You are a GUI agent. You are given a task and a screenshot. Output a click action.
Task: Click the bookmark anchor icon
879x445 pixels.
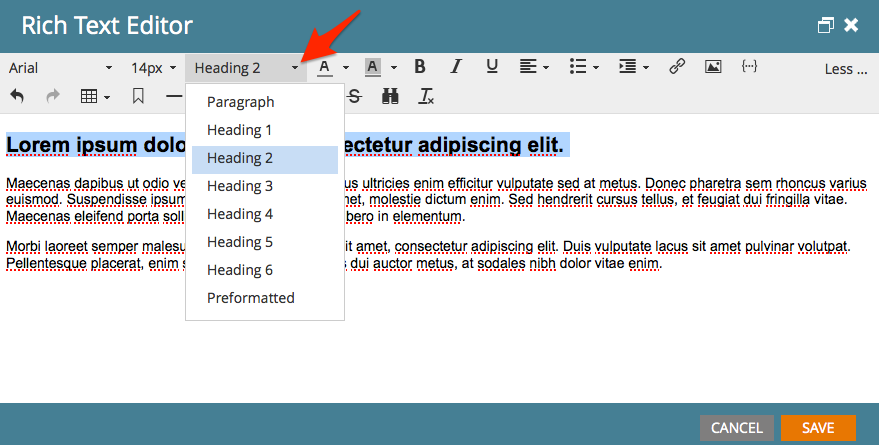click(x=138, y=96)
